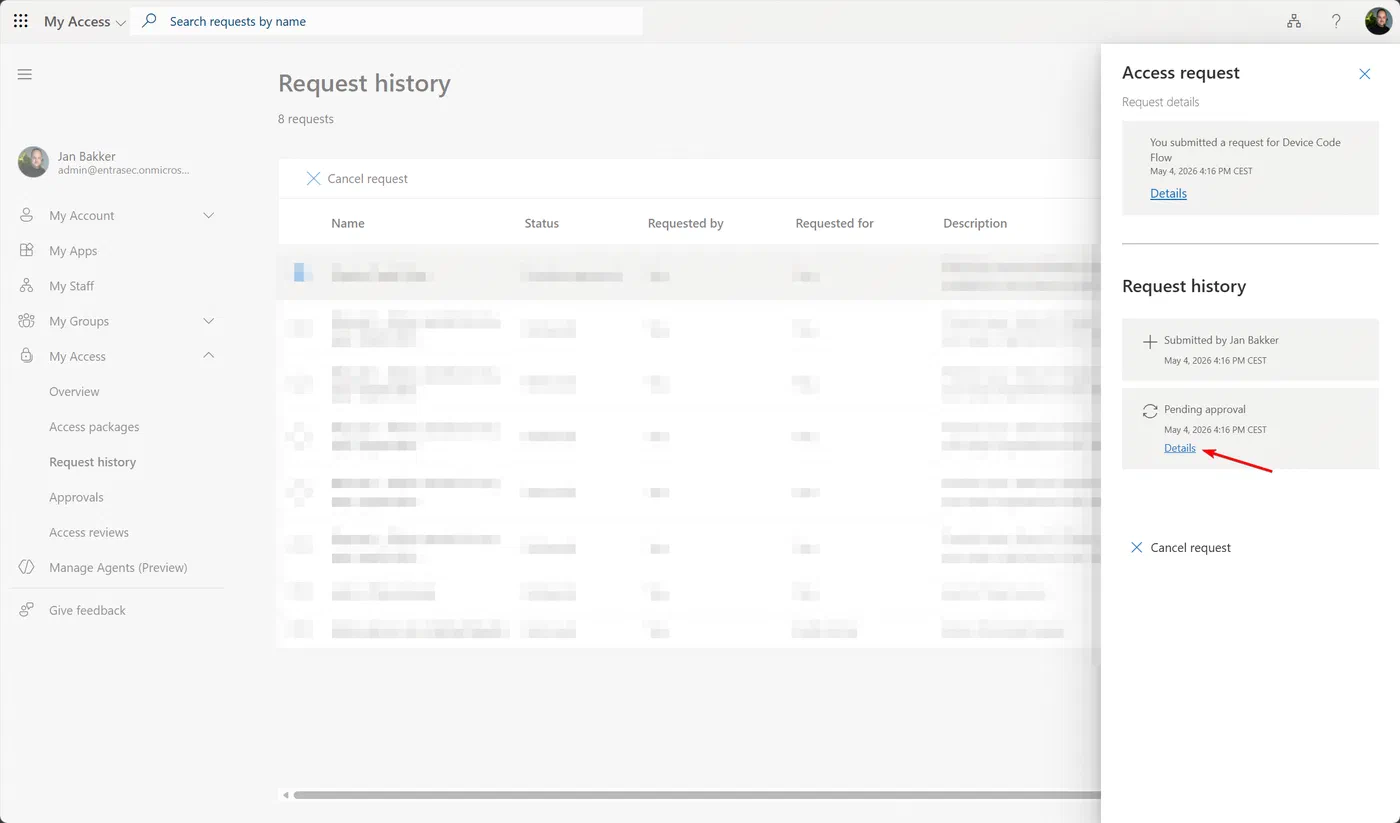The width and height of the screenshot is (1400, 823).
Task: Click Jan Bakker's sidebar avatar
Action: click(x=33, y=162)
